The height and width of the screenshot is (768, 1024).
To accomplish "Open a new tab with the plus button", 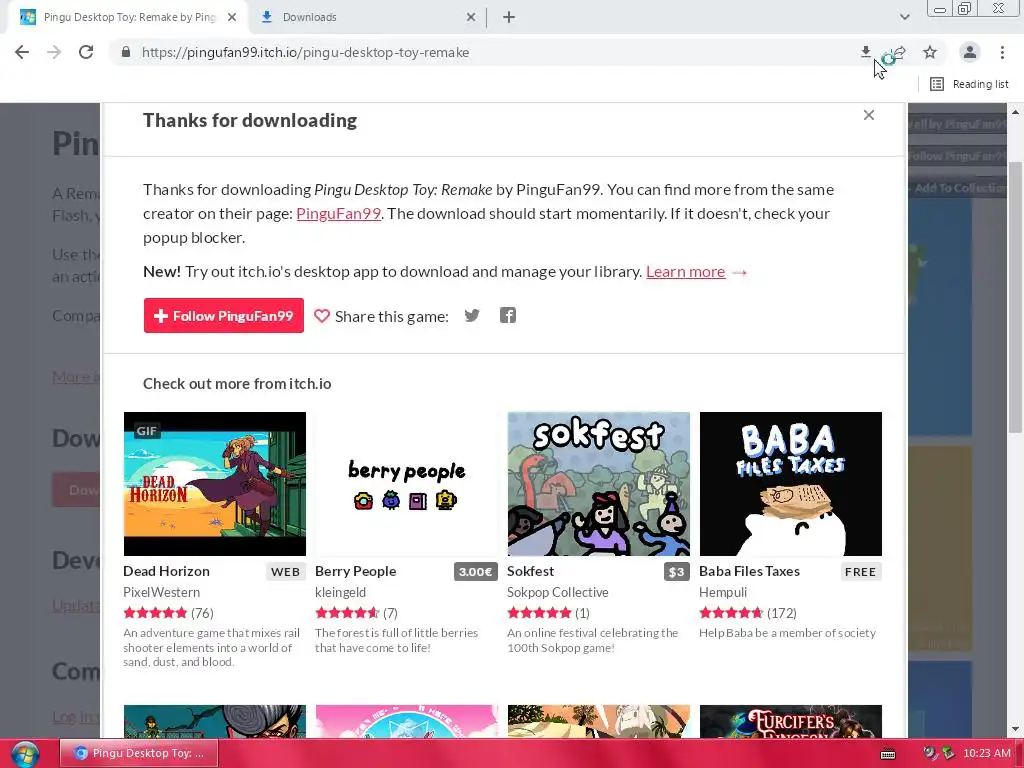I will point(509,17).
